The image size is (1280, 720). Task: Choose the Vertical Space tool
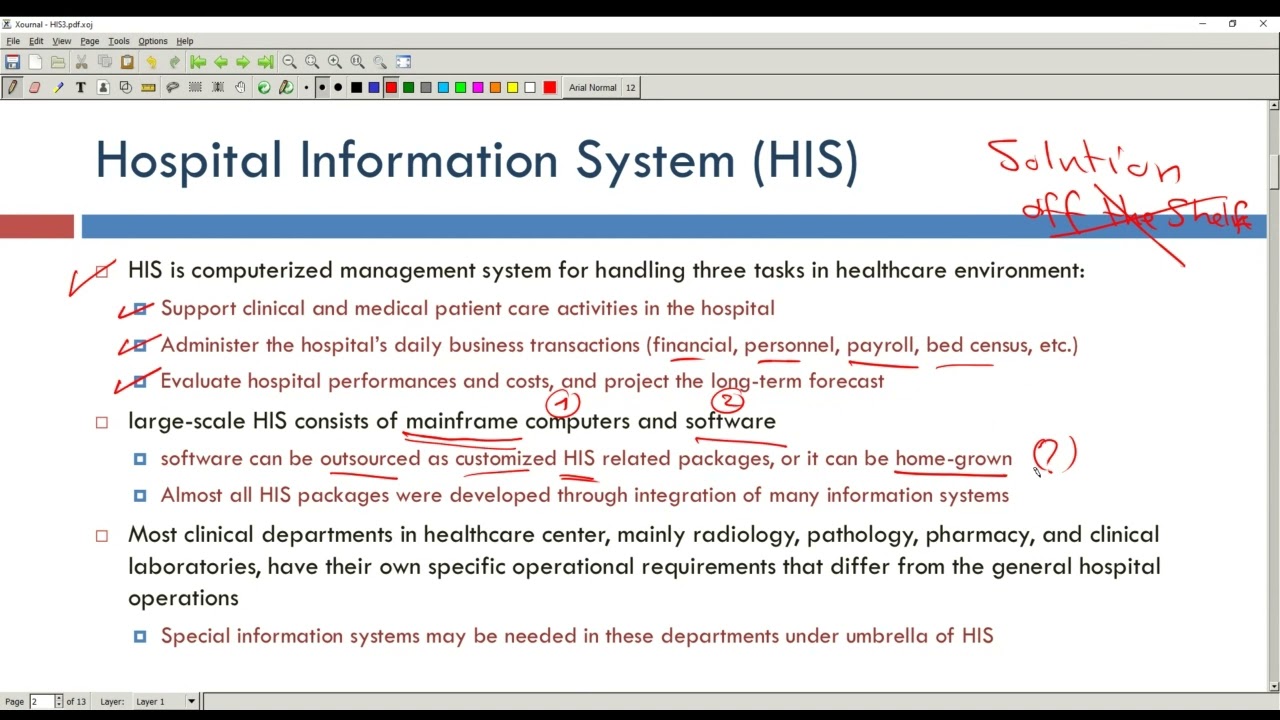218,88
